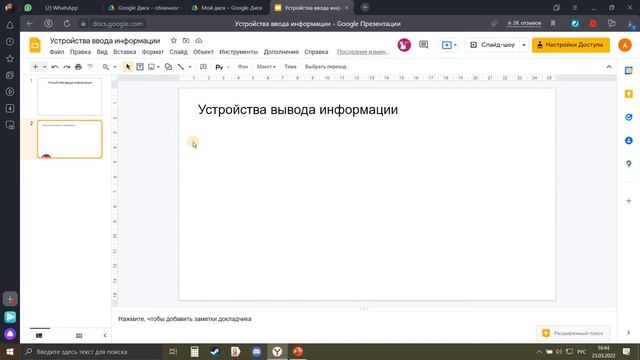Open the Maps side panel icon
This screenshot has width=640, height=360.
pos(629,164)
